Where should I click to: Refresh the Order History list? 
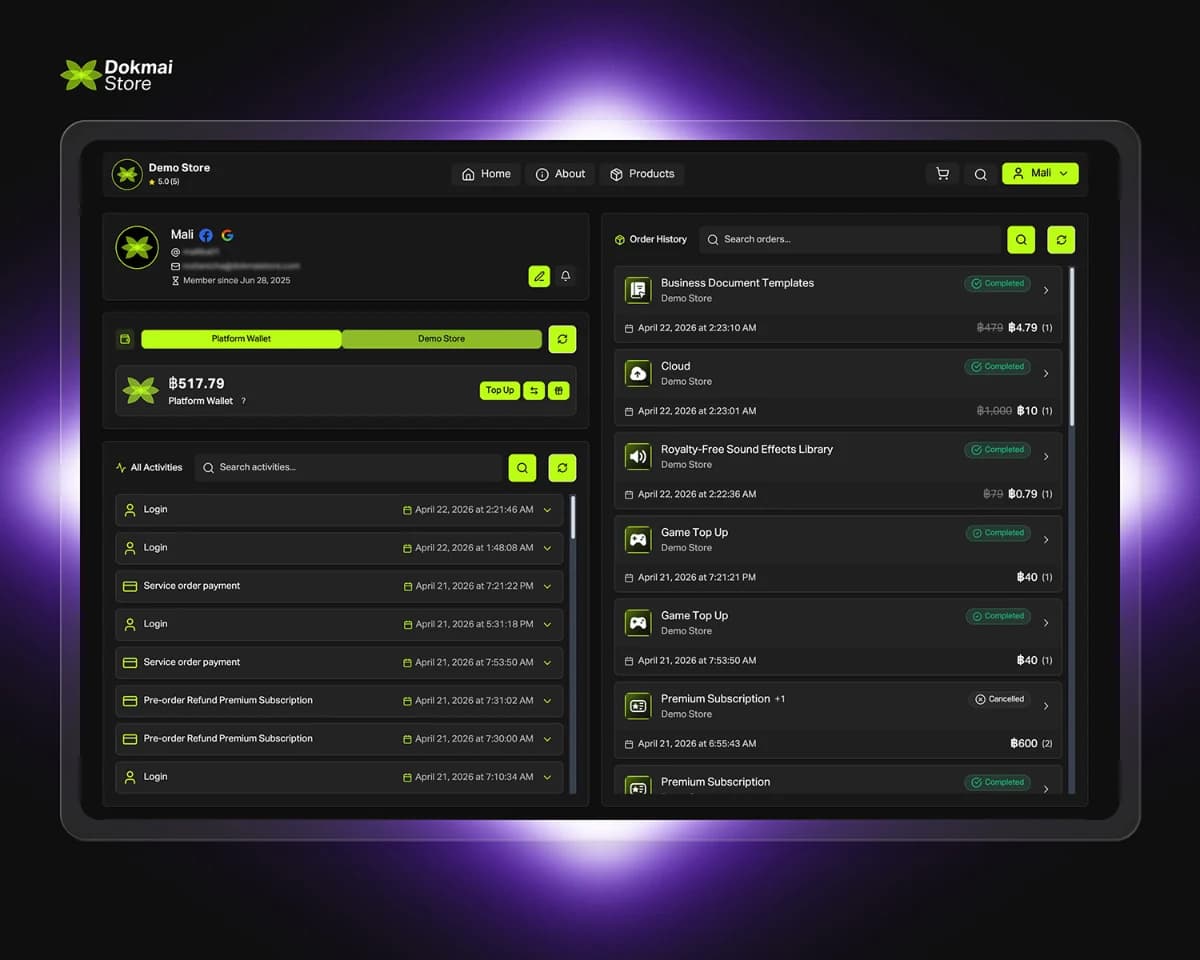pyautogui.click(x=1061, y=239)
